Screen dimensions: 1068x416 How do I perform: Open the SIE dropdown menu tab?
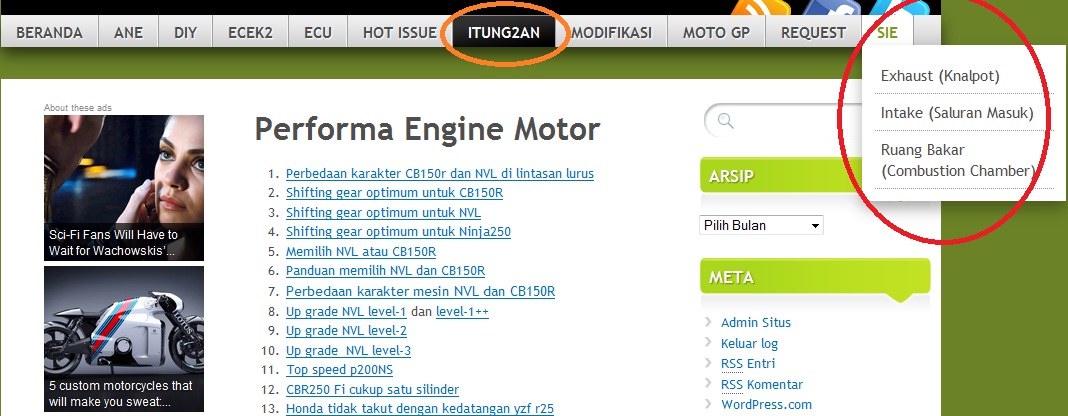pyautogui.click(x=887, y=32)
